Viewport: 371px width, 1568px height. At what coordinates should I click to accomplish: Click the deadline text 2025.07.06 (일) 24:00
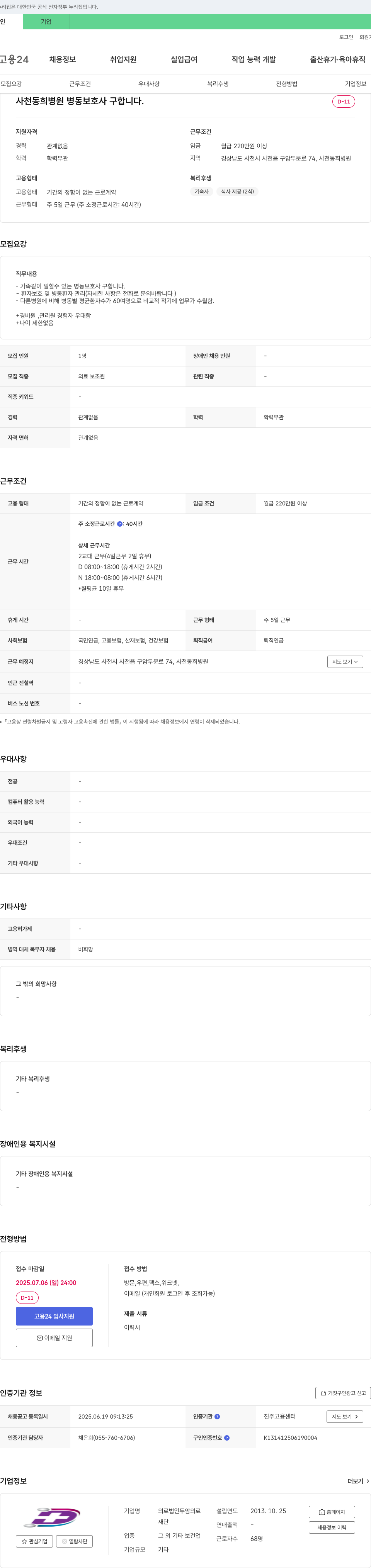46,1283
